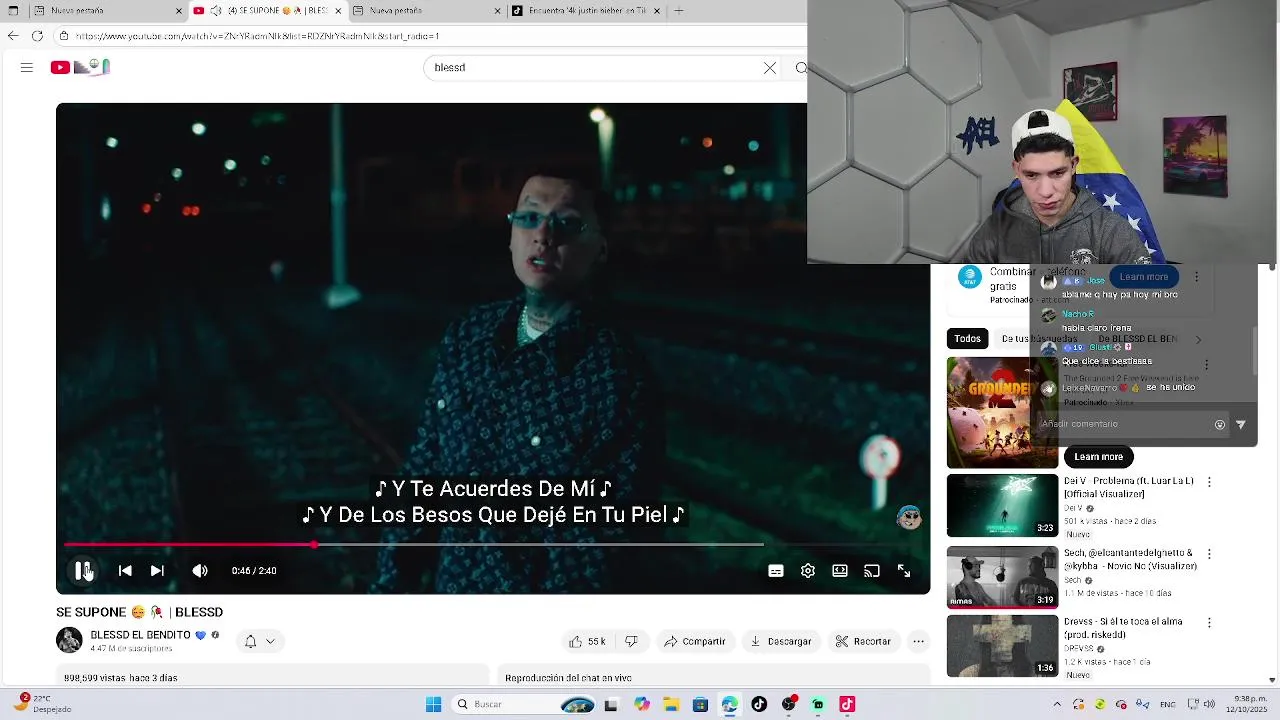The width and height of the screenshot is (1280, 720).
Task: Open the YouTube guide hamburger menu
Action: [x=27, y=67]
